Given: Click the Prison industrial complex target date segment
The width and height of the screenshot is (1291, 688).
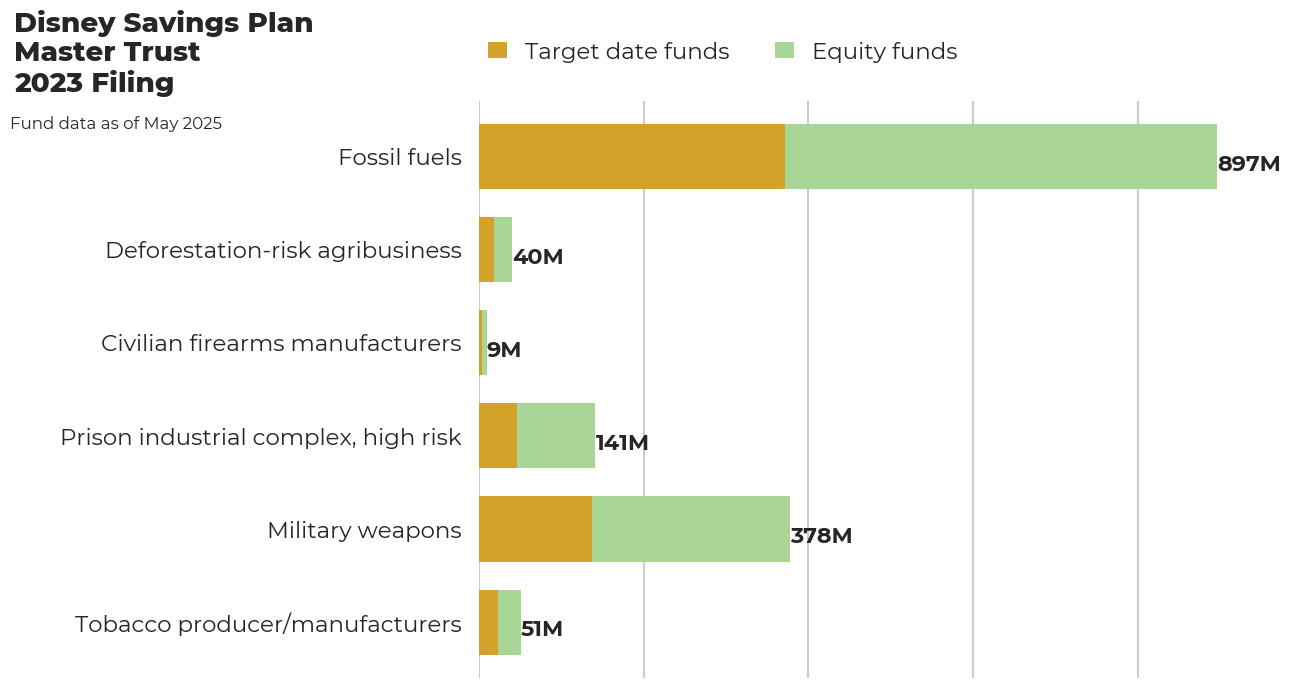Looking at the screenshot, I should (x=498, y=436).
